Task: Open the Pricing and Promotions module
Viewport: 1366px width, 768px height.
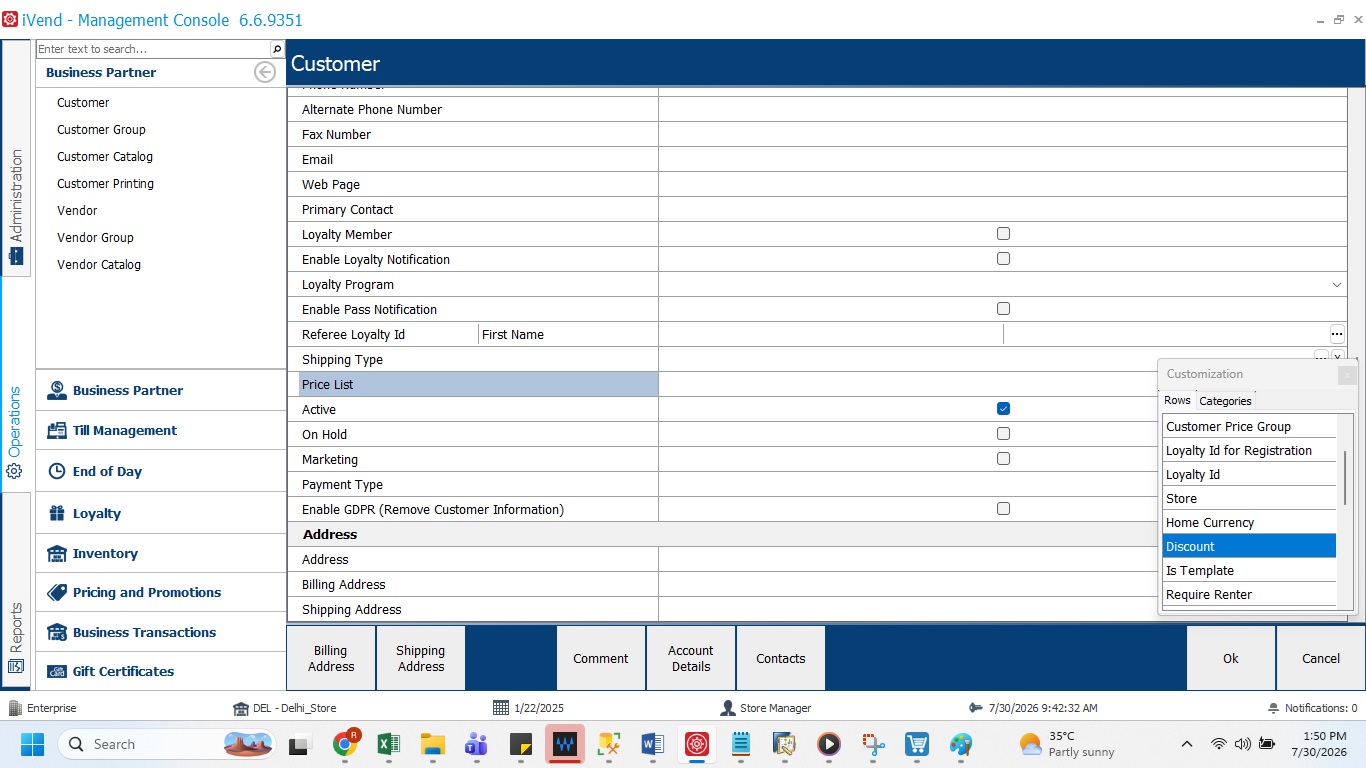Action: click(x=161, y=592)
